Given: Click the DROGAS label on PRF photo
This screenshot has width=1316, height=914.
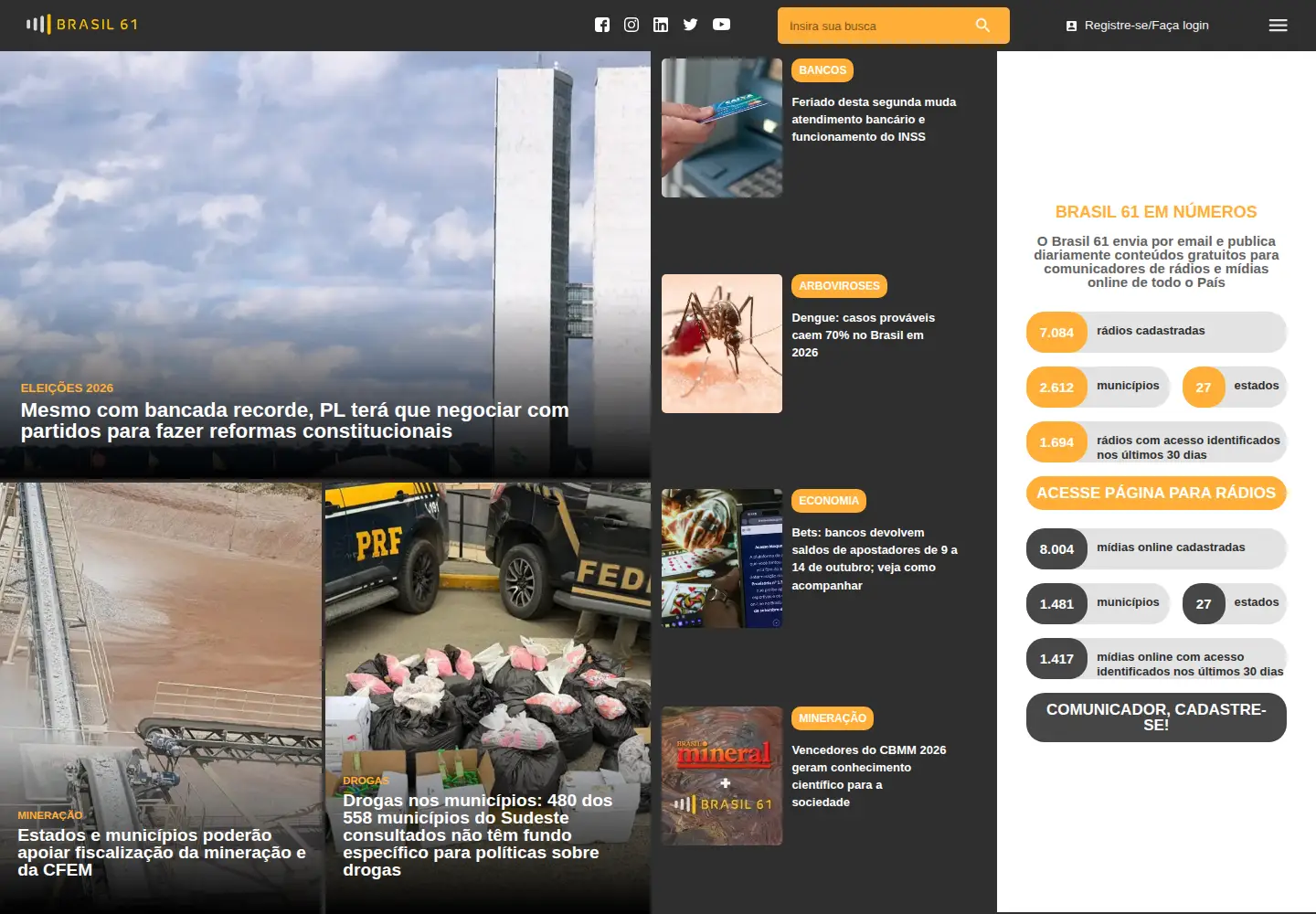Looking at the screenshot, I should point(366,781).
